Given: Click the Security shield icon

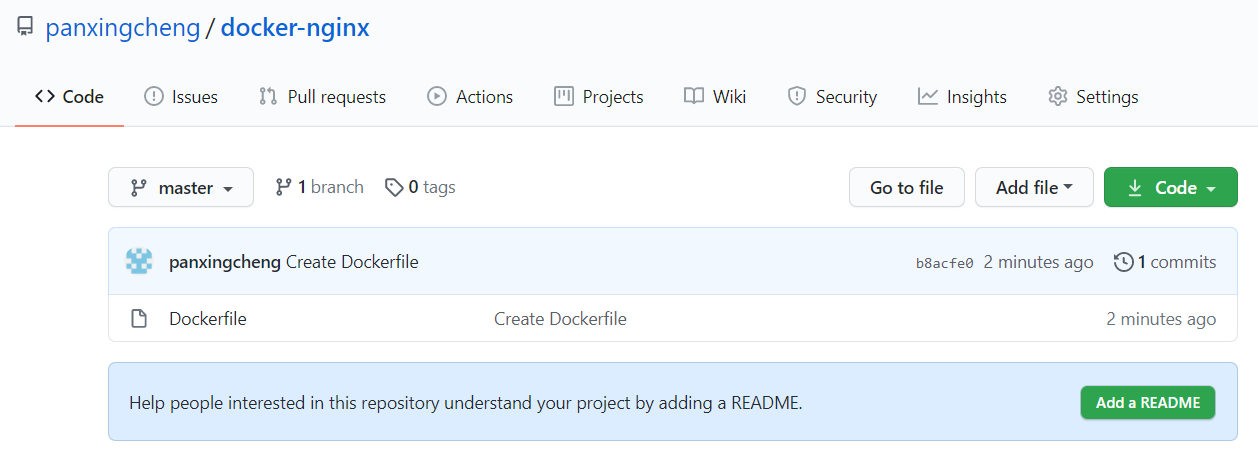Looking at the screenshot, I should tap(797, 97).
